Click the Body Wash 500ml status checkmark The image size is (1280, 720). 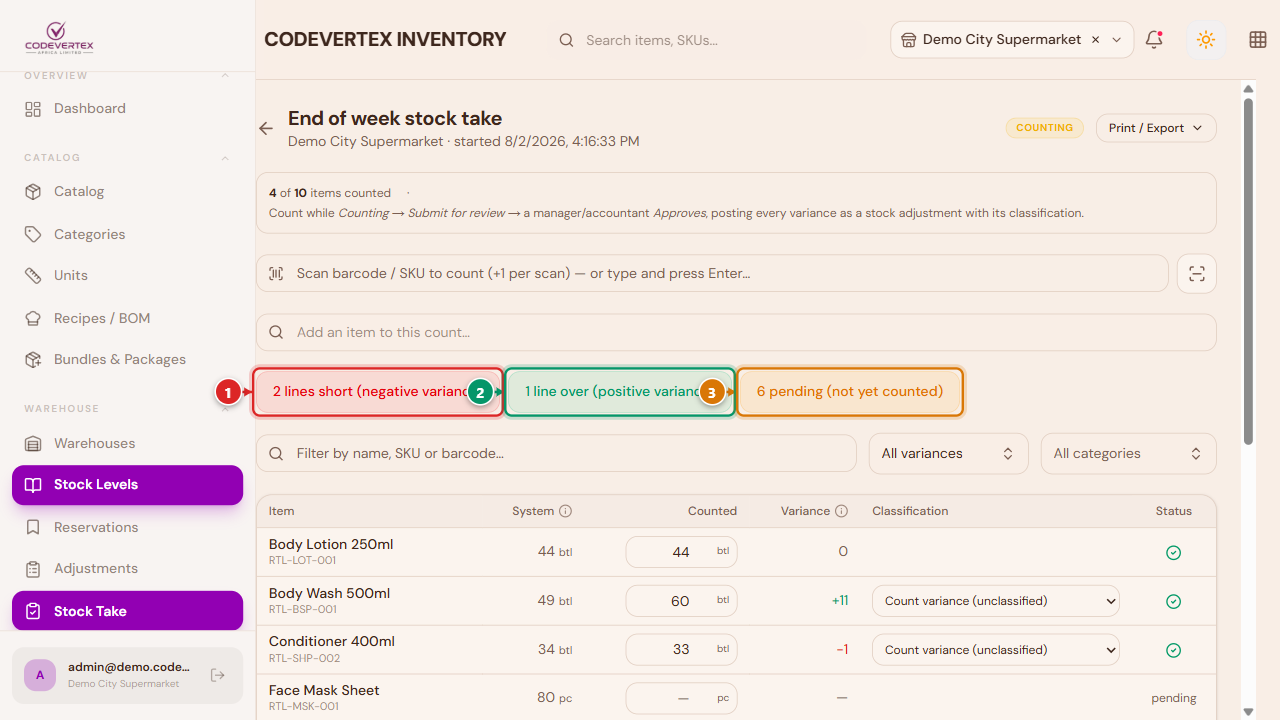tap(1174, 601)
